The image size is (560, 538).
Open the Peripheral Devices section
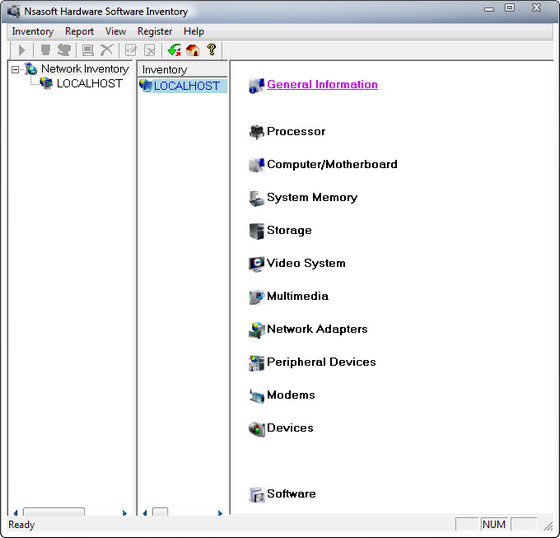pos(321,362)
